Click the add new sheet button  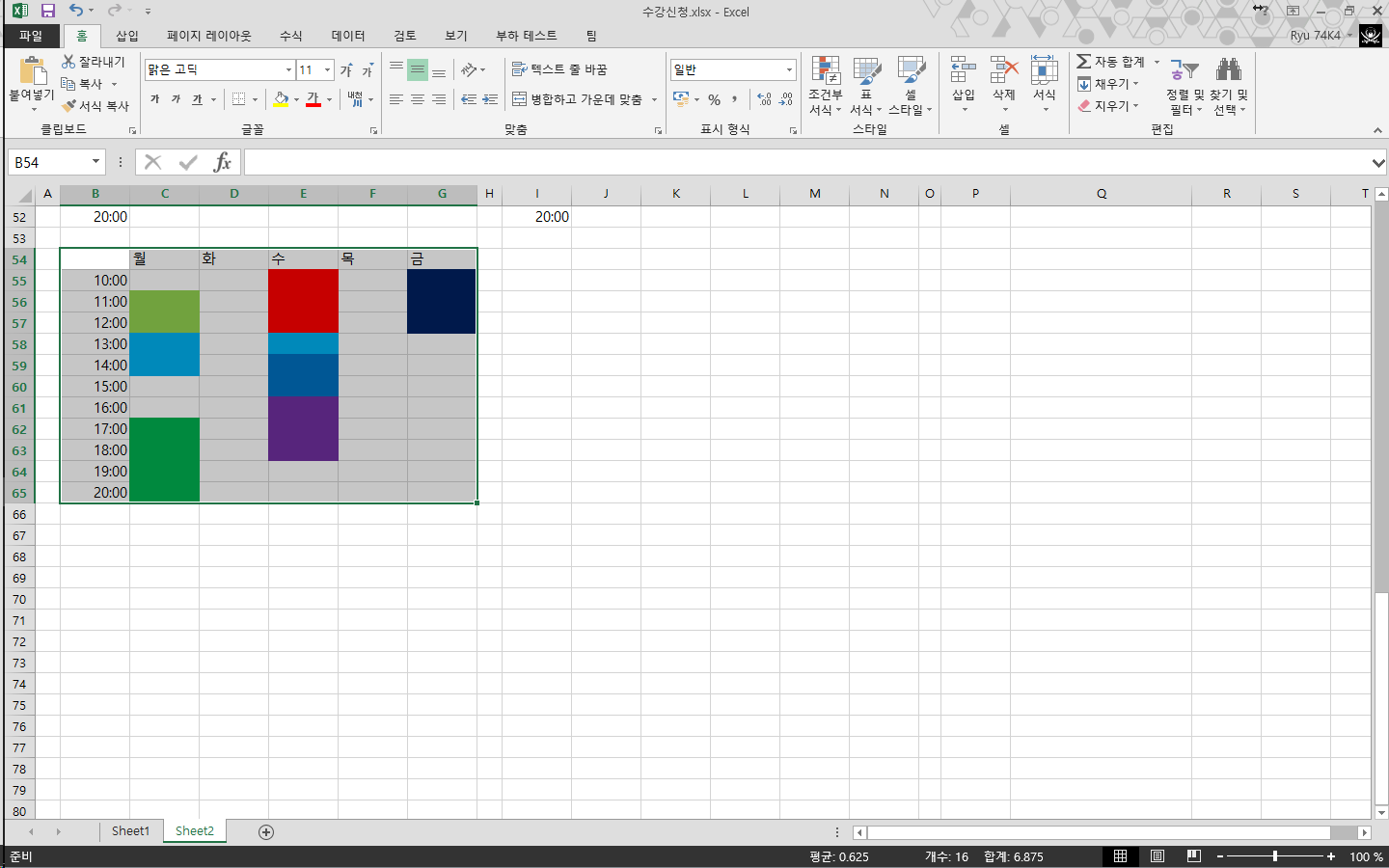(266, 832)
